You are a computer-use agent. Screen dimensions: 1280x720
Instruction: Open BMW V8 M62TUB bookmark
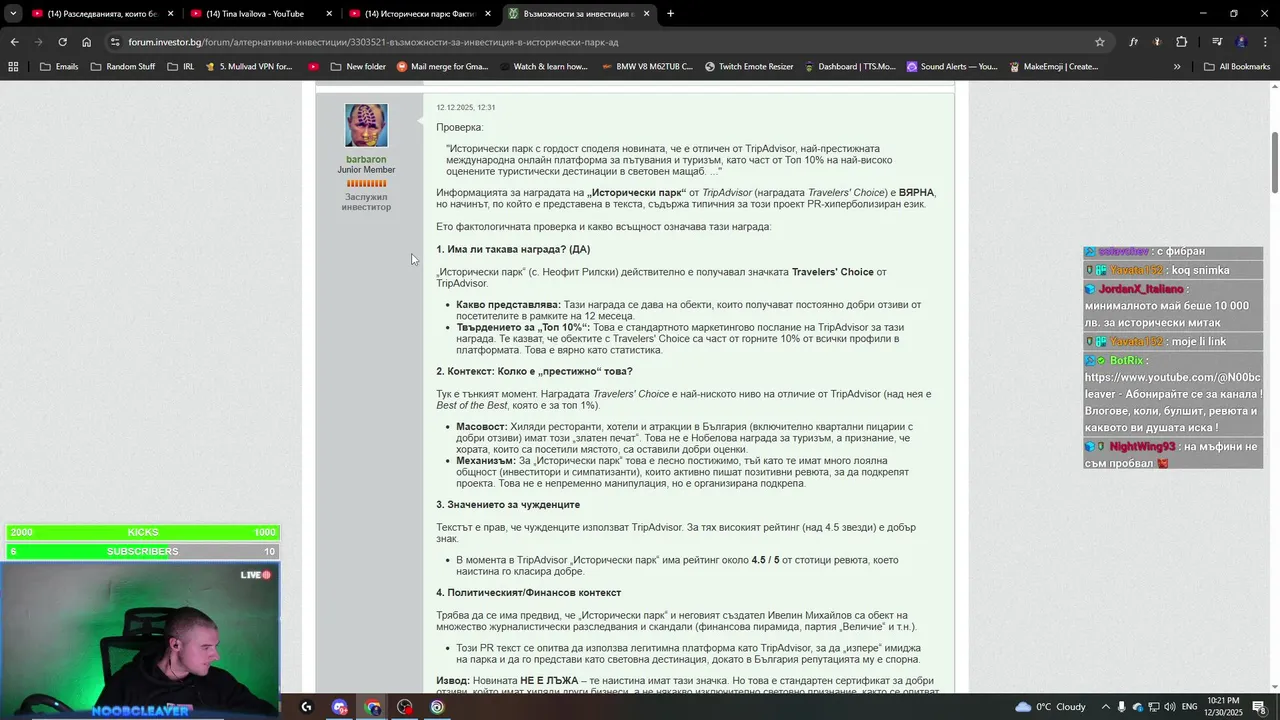pos(647,67)
